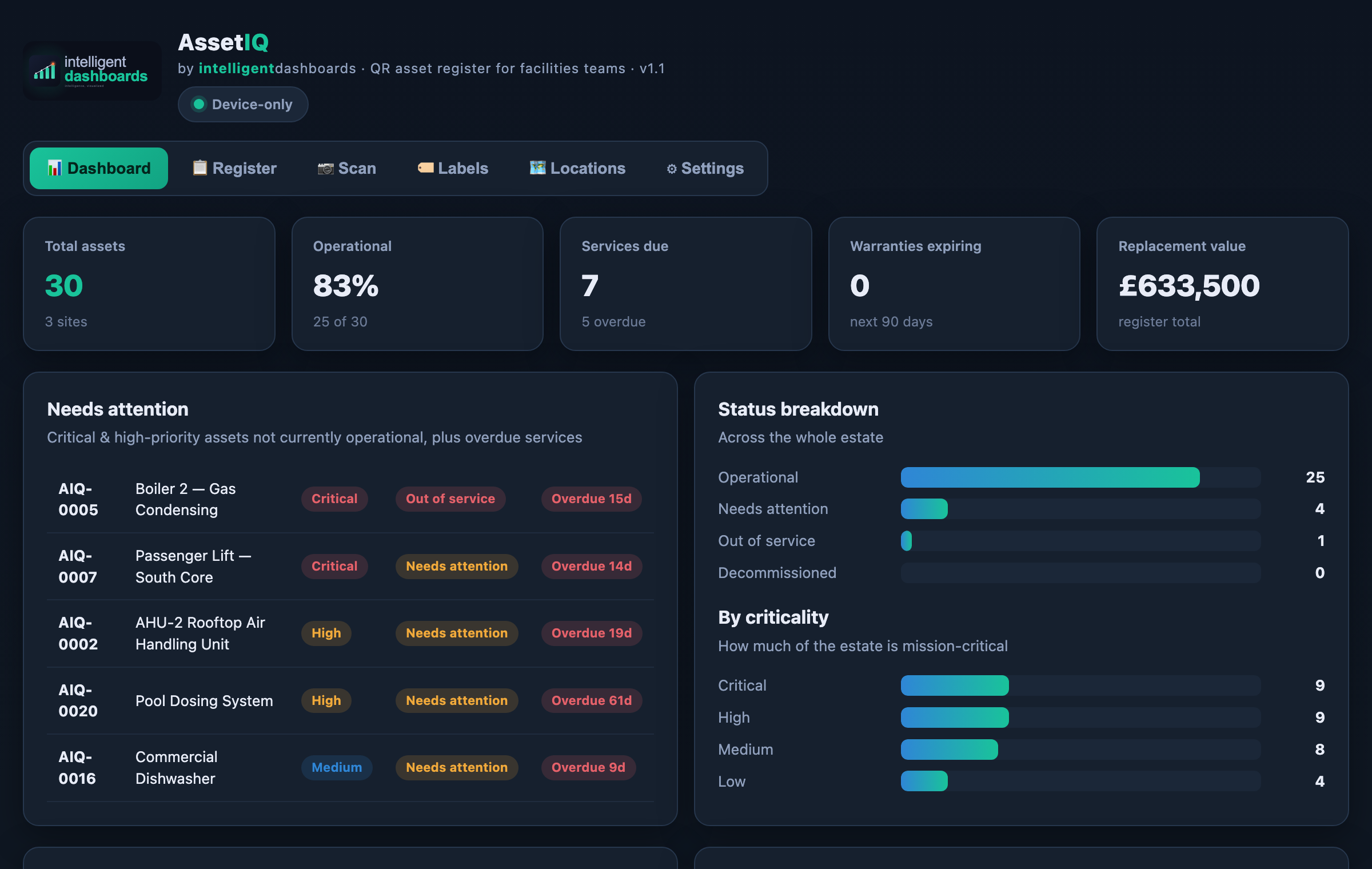Click the Settings gear icon

click(x=672, y=169)
